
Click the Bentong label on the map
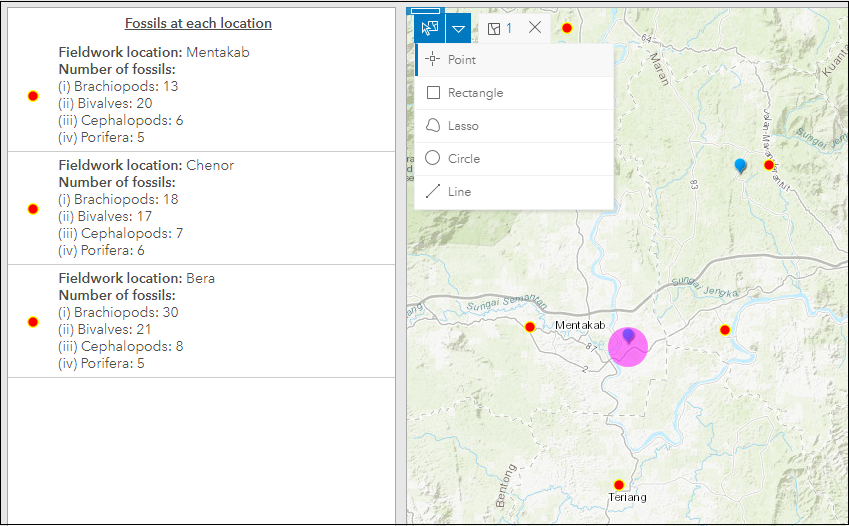(506, 486)
